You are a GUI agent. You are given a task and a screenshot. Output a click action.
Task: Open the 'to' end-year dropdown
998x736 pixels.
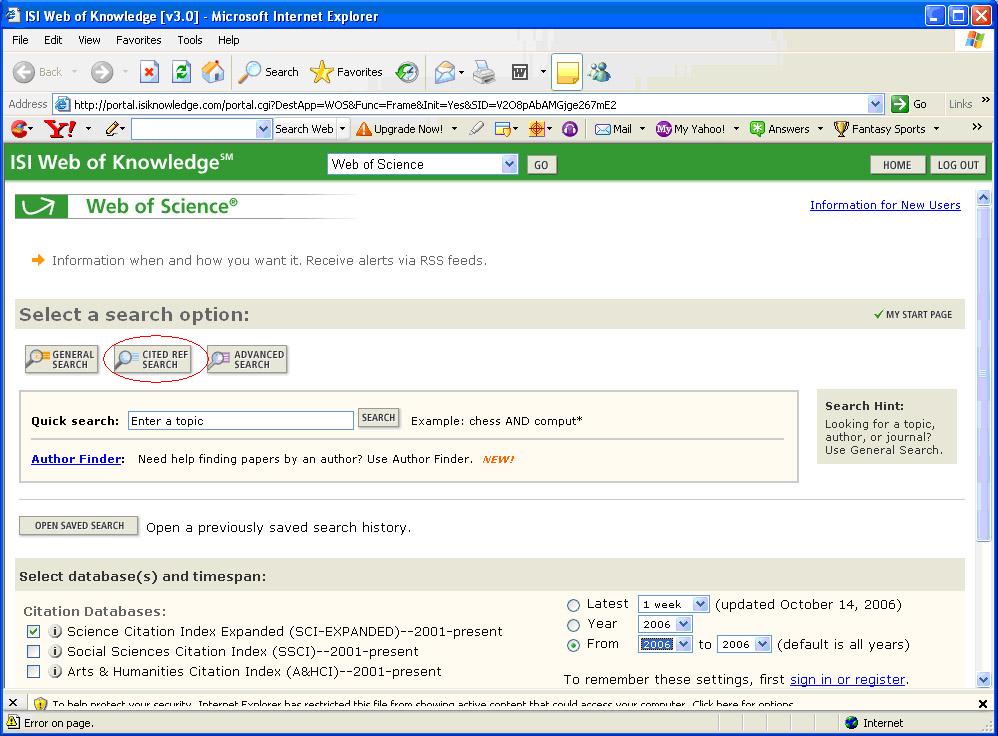click(763, 644)
